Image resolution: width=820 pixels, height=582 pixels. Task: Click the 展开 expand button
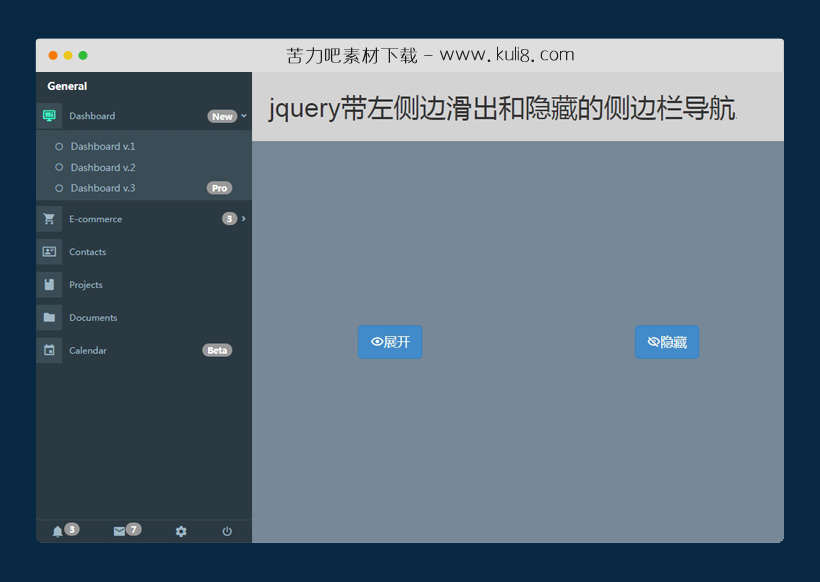[x=390, y=341]
